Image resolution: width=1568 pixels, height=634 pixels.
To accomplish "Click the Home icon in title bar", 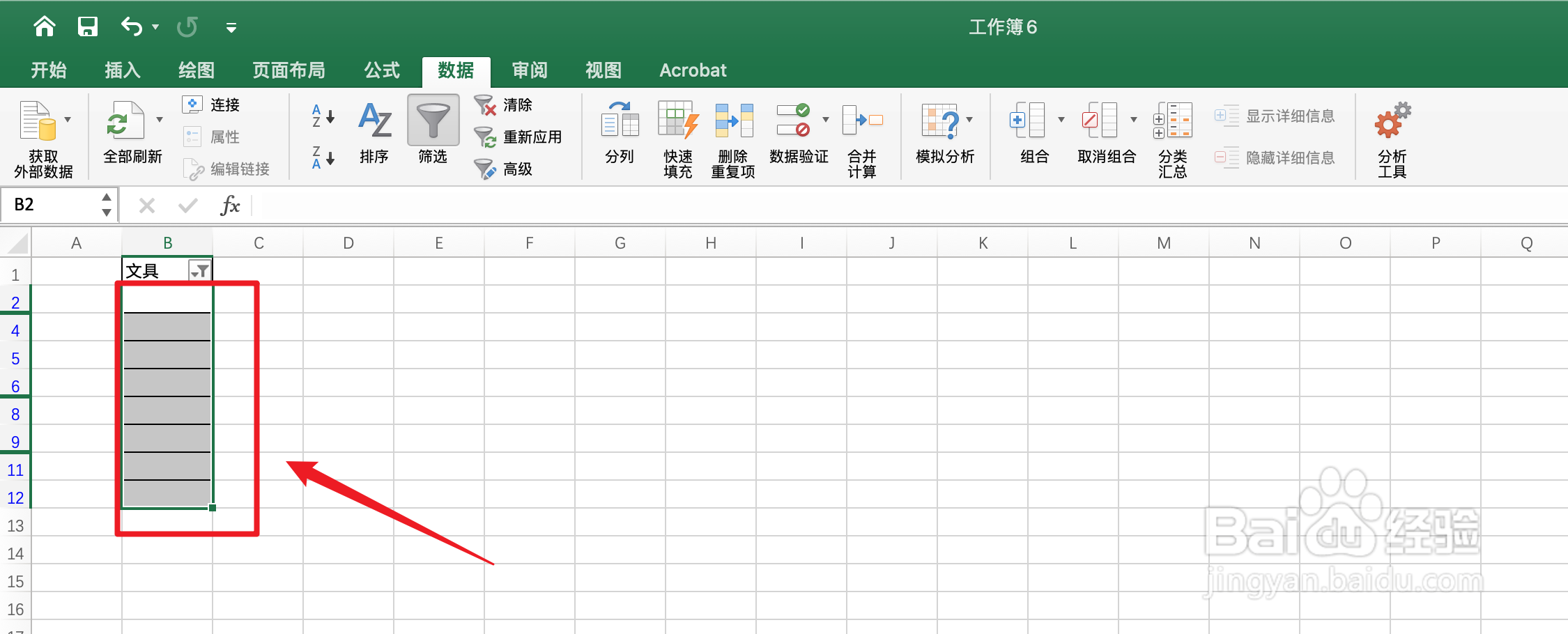I will (x=45, y=26).
